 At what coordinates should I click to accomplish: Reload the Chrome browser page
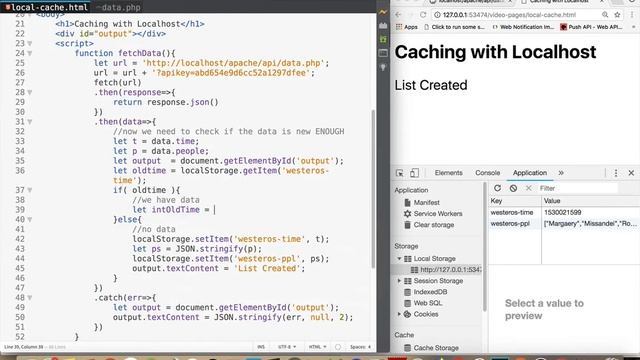coord(423,15)
